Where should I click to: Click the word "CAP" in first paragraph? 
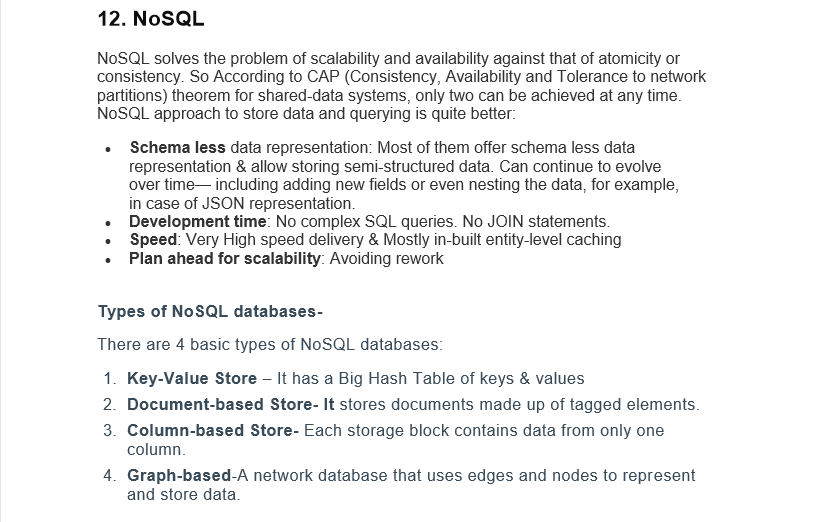(x=296, y=77)
